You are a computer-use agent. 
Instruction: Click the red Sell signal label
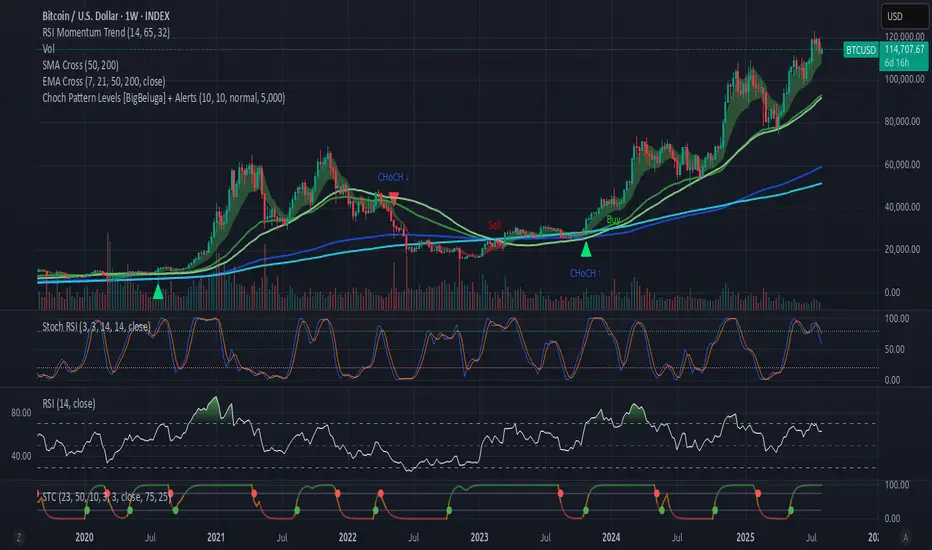(x=495, y=225)
